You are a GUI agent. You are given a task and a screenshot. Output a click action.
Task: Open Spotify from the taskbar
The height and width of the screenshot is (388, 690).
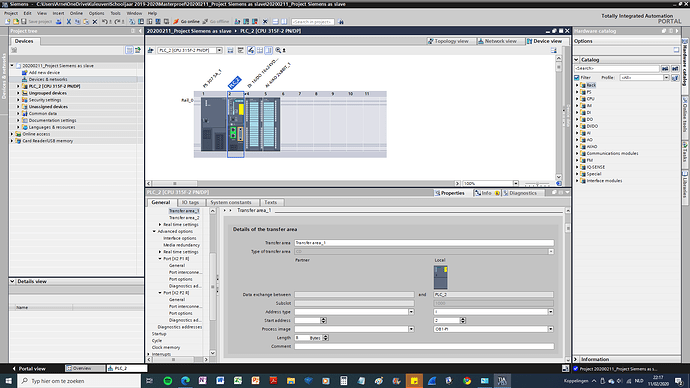click(168, 381)
